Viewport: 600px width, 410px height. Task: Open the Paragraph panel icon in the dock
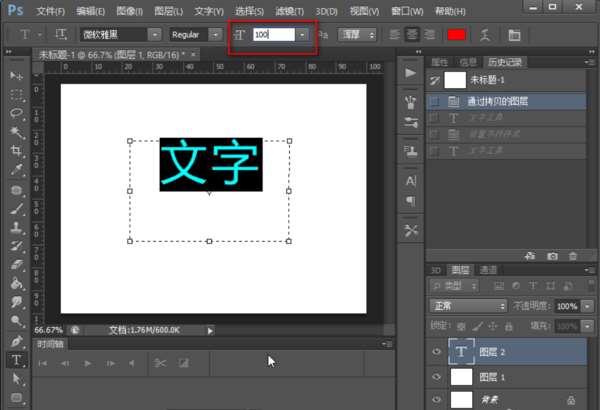pyautogui.click(x=410, y=201)
